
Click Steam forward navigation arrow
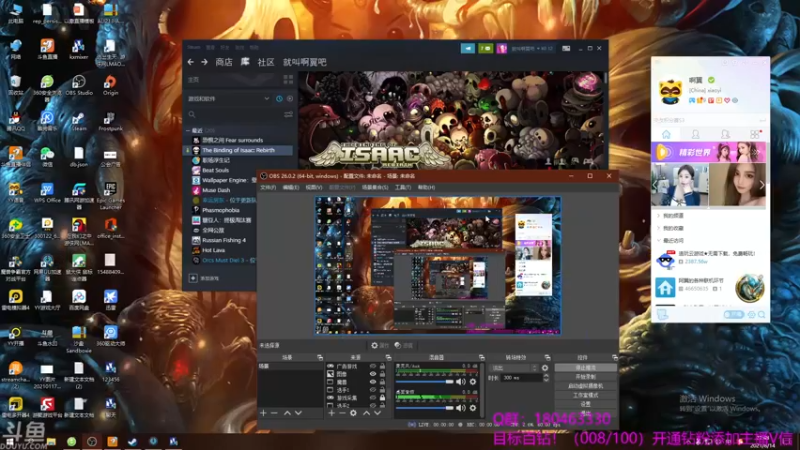(x=204, y=62)
